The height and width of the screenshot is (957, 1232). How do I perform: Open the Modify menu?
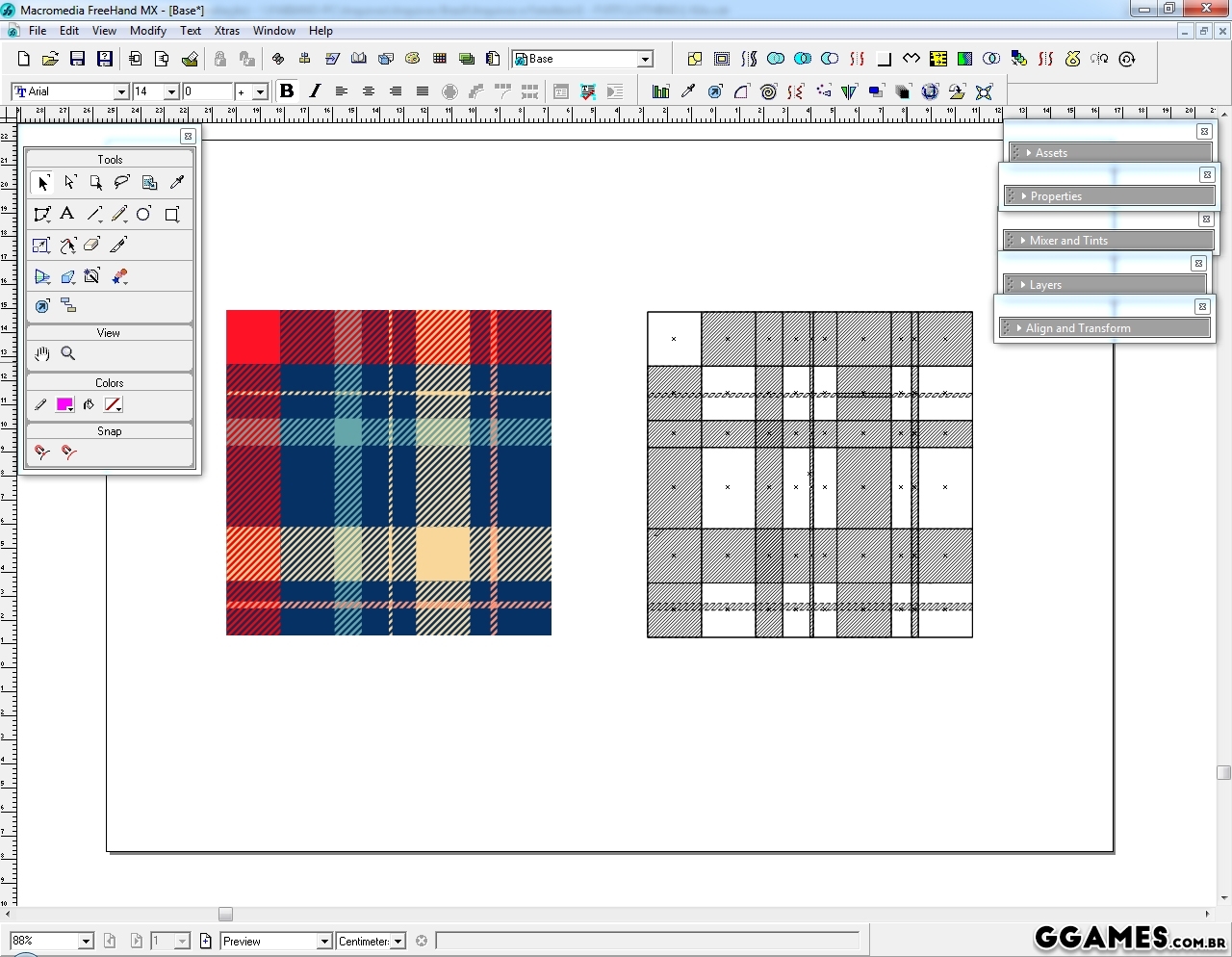148,31
